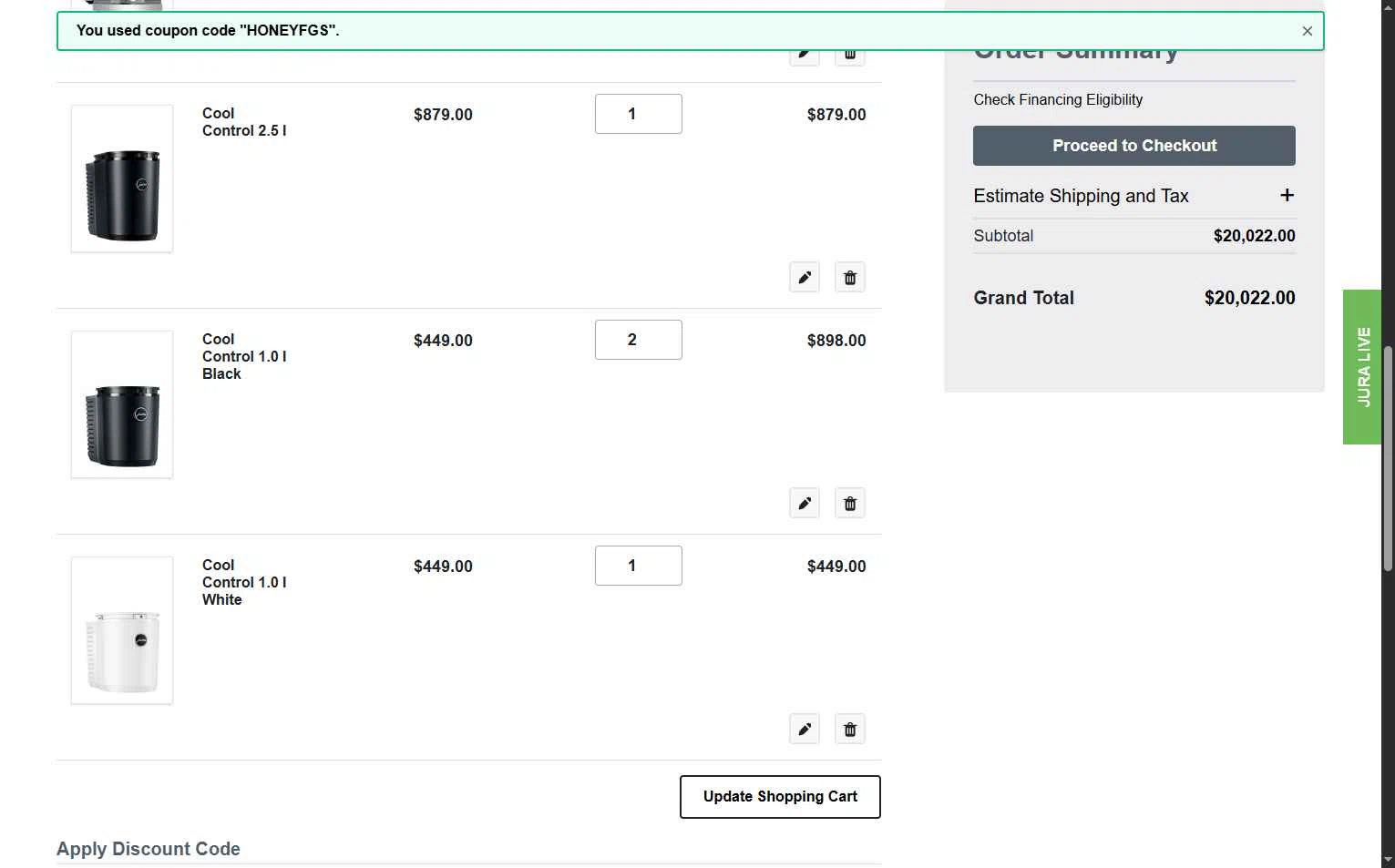The width and height of the screenshot is (1395, 868).
Task: Open Cool Control 2.5 l product thumbnail
Action: [x=122, y=179]
